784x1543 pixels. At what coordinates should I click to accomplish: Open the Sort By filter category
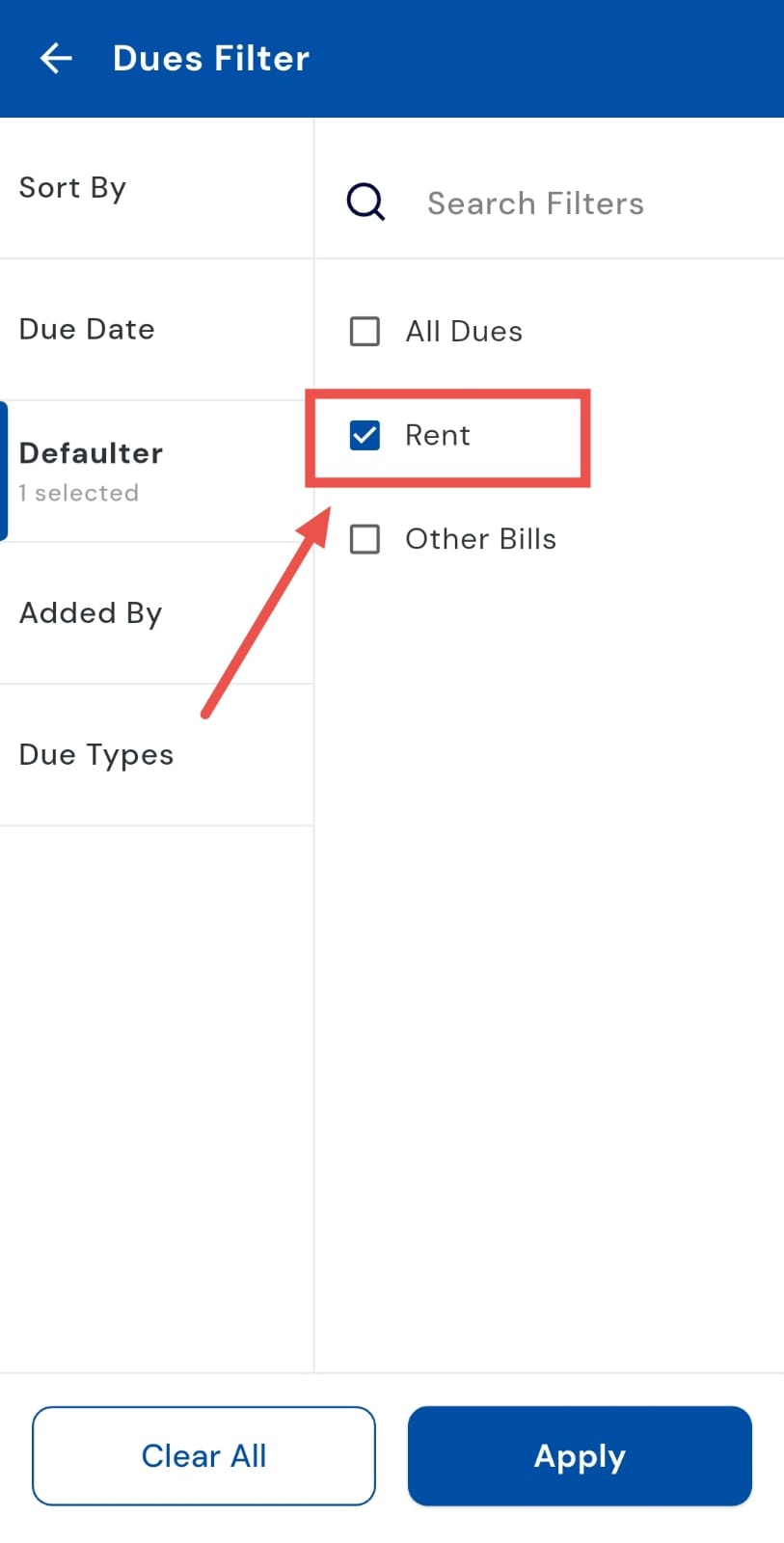(72, 188)
